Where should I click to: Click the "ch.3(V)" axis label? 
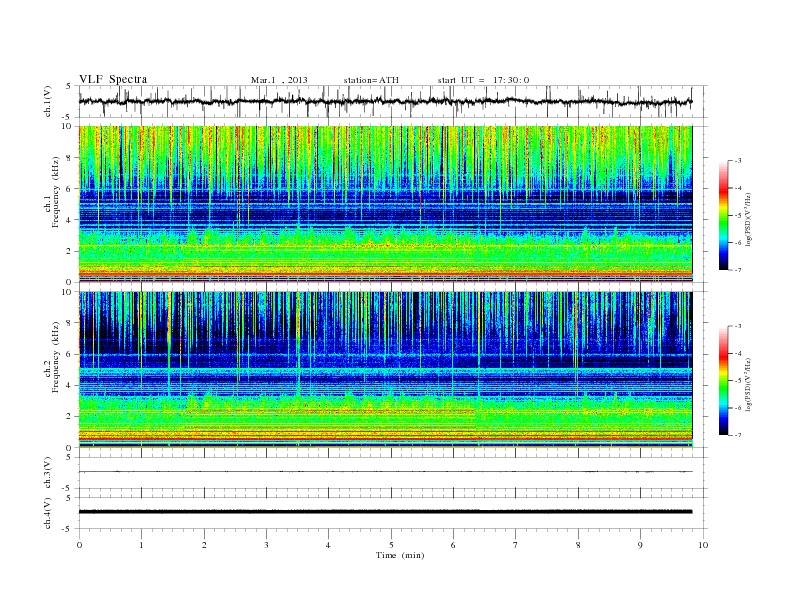[x=48, y=473]
